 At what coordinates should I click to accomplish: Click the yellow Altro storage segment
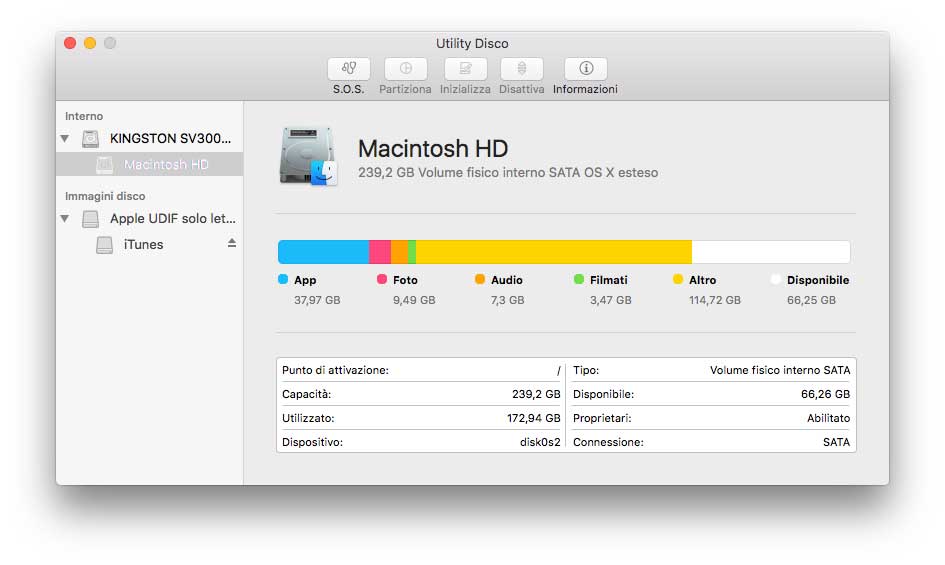(553, 252)
